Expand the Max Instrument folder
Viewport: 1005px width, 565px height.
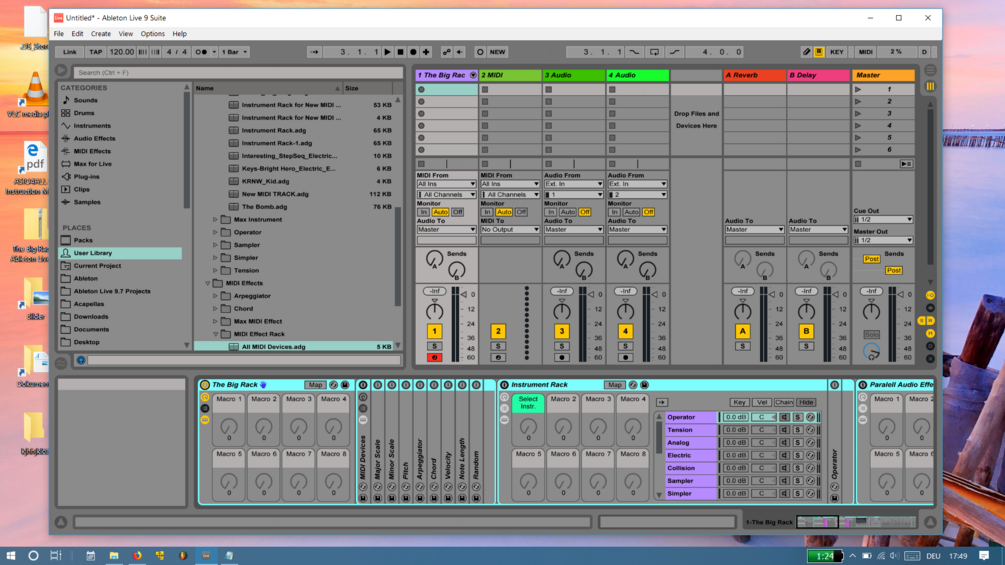[x=215, y=220]
